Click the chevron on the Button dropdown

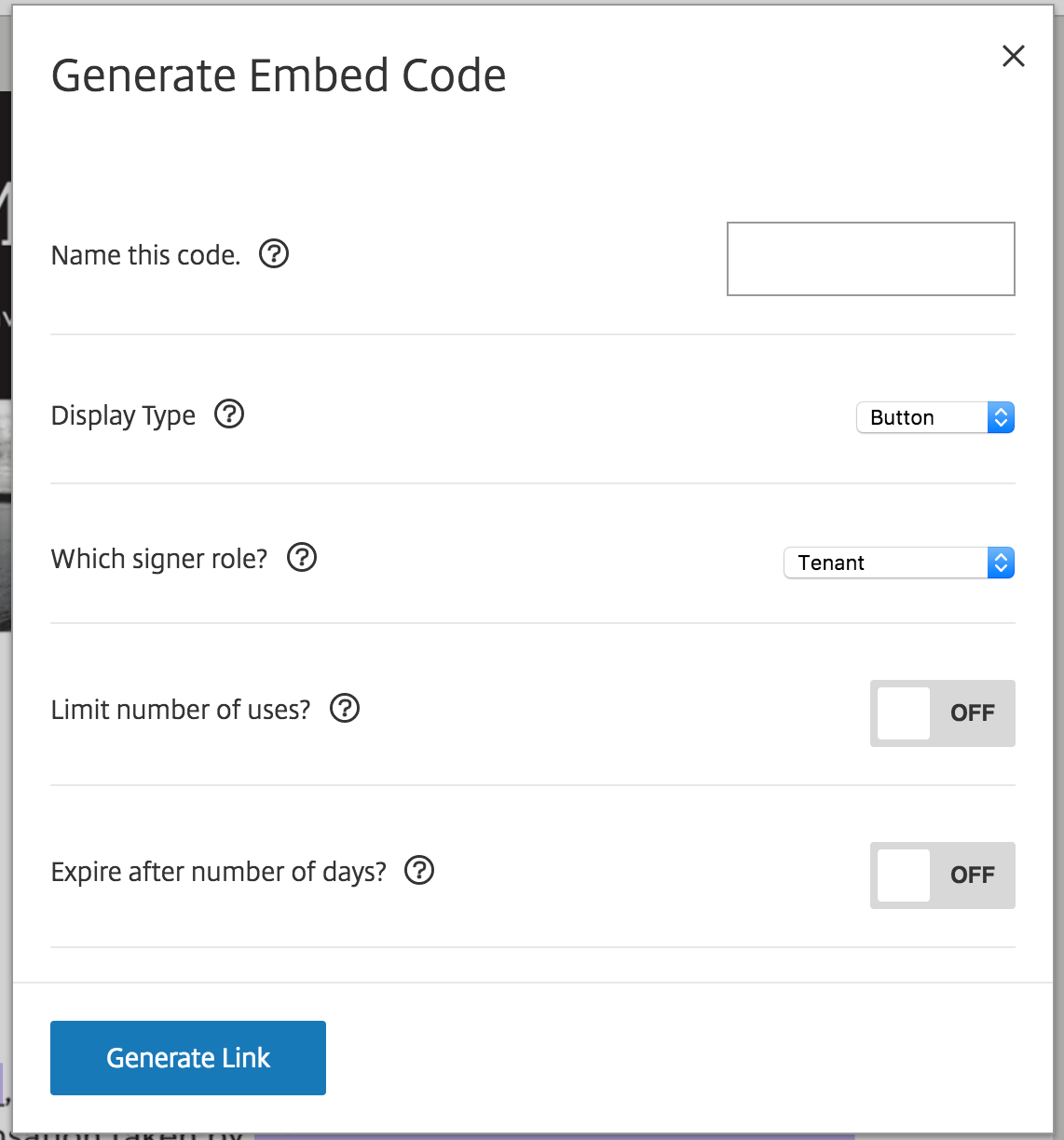tap(1001, 417)
